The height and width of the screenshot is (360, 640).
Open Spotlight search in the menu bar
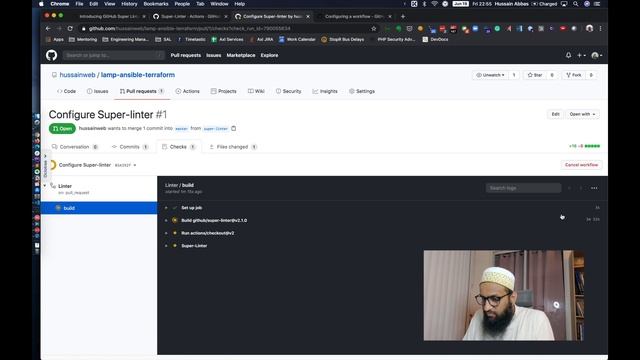[575, 4]
